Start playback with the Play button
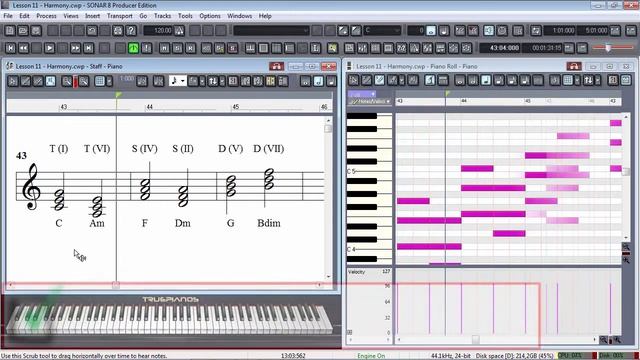This screenshot has width=640, height=360. coord(49,48)
